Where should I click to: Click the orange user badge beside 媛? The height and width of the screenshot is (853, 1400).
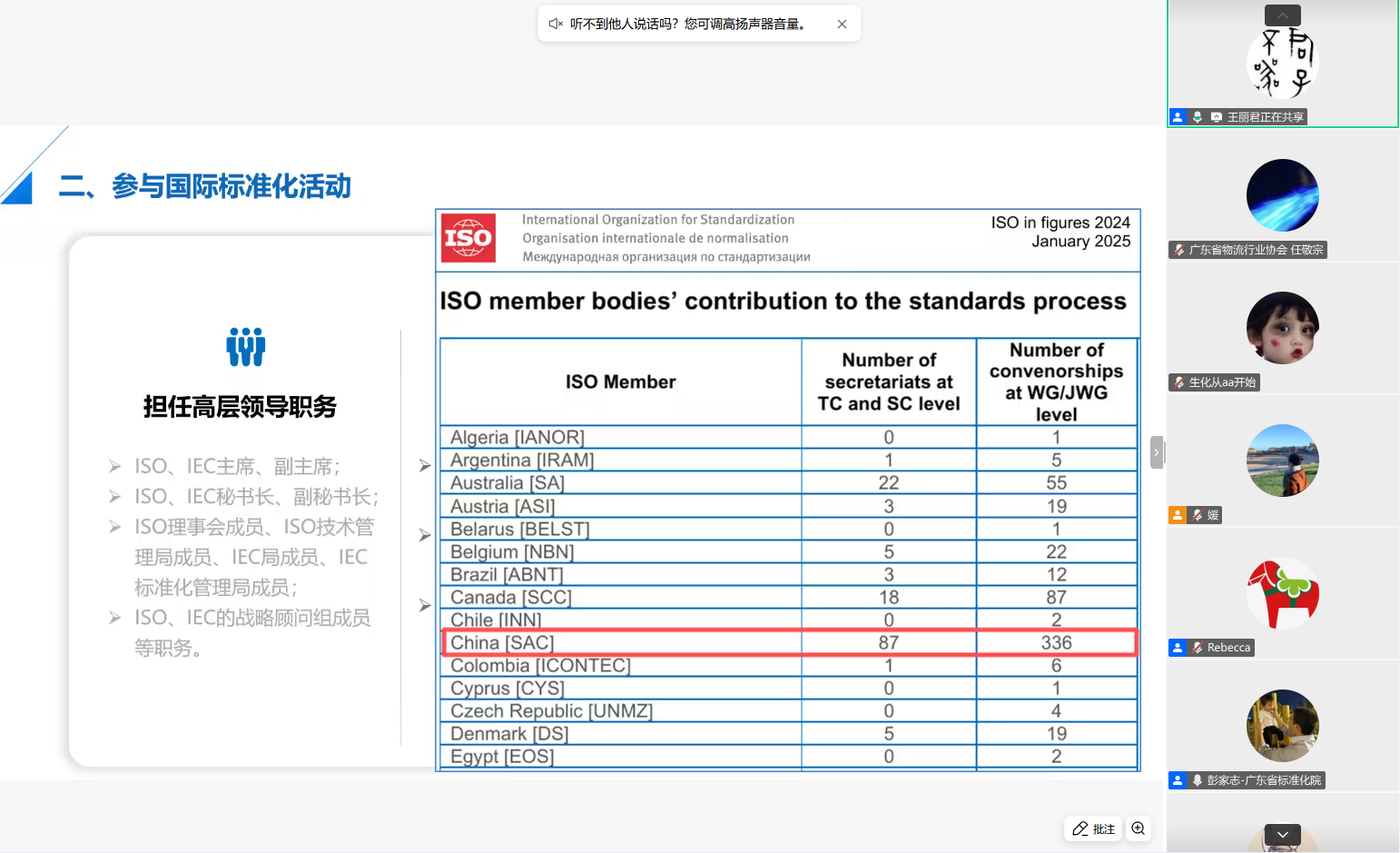click(1178, 515)
